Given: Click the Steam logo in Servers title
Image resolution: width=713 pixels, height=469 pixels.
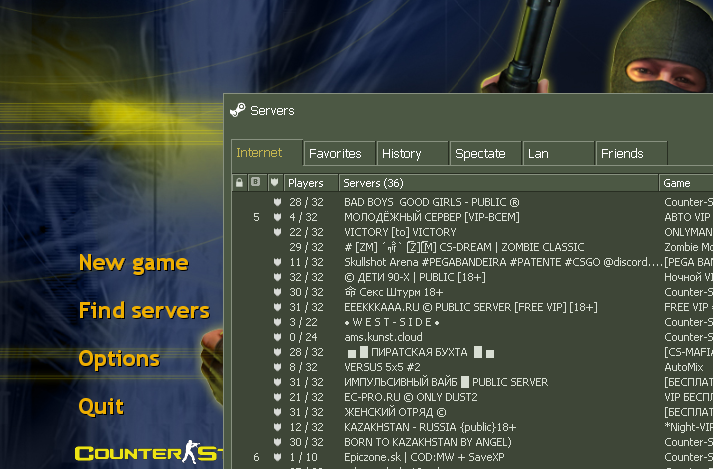Looking at the screenshot, I should coord(237,111).
